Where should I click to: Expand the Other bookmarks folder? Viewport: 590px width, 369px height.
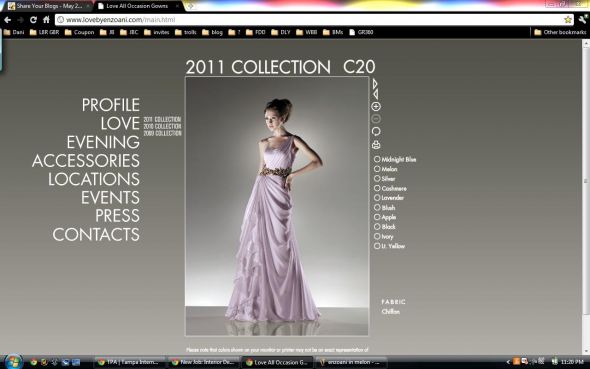pyautogui.click(x=560, y=32)
